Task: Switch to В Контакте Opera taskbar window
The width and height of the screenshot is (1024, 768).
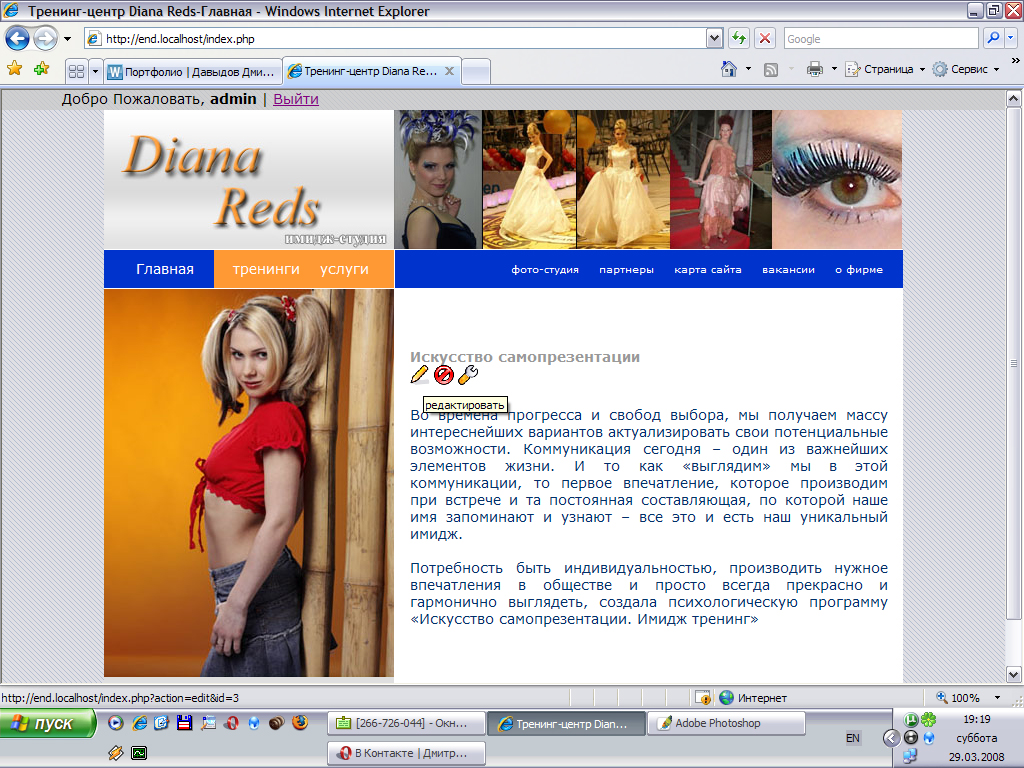Action: [x=406, y=753]
